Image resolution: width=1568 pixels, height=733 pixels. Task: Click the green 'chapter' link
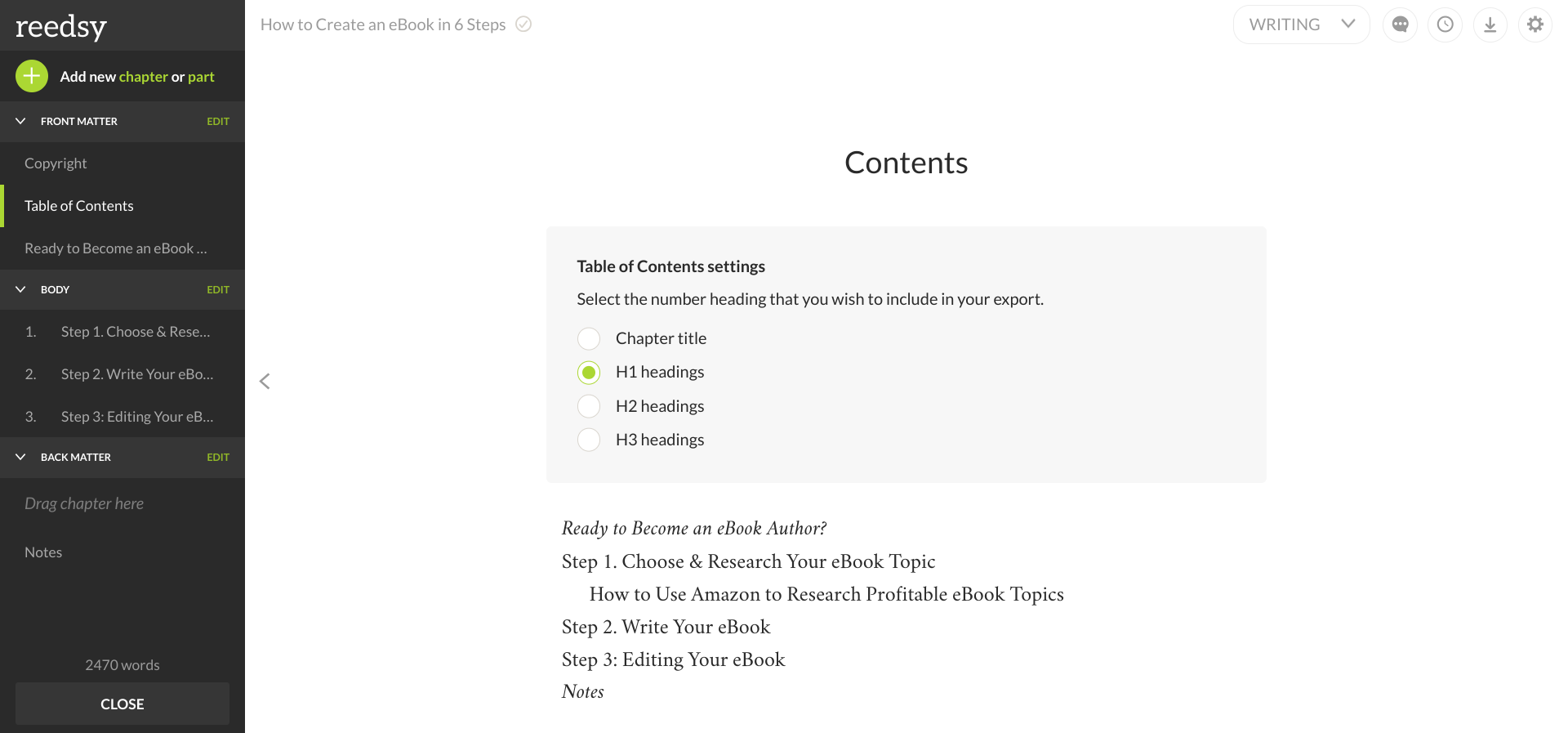click(143, 77)
